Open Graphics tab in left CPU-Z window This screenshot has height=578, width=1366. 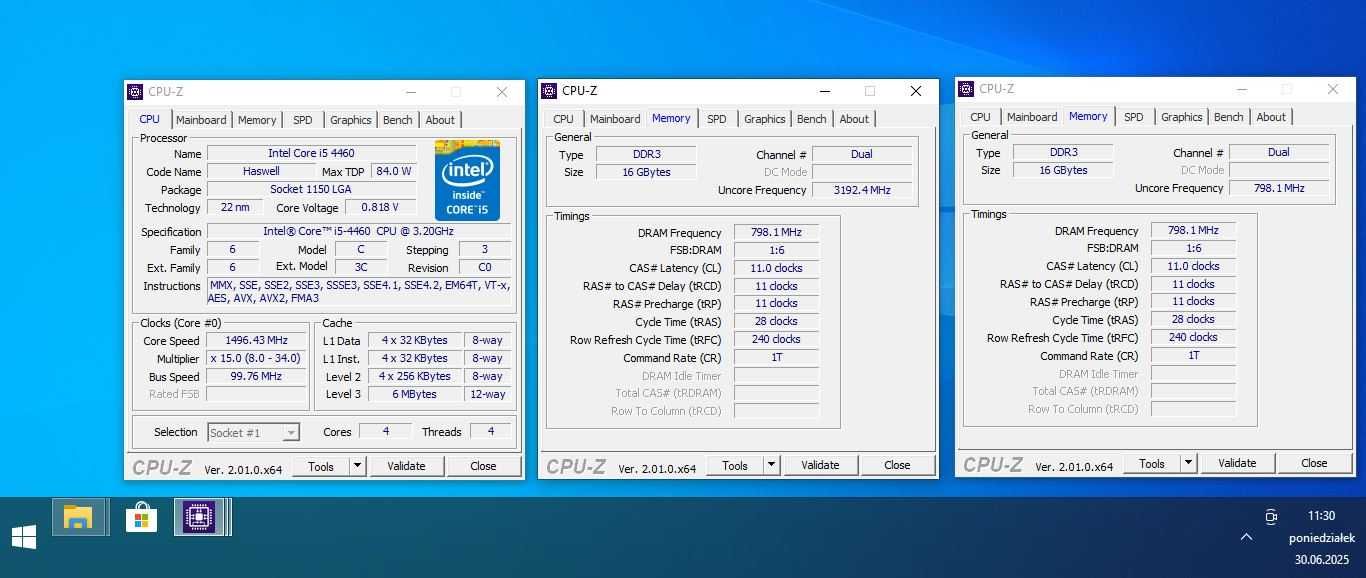[351, 120]
